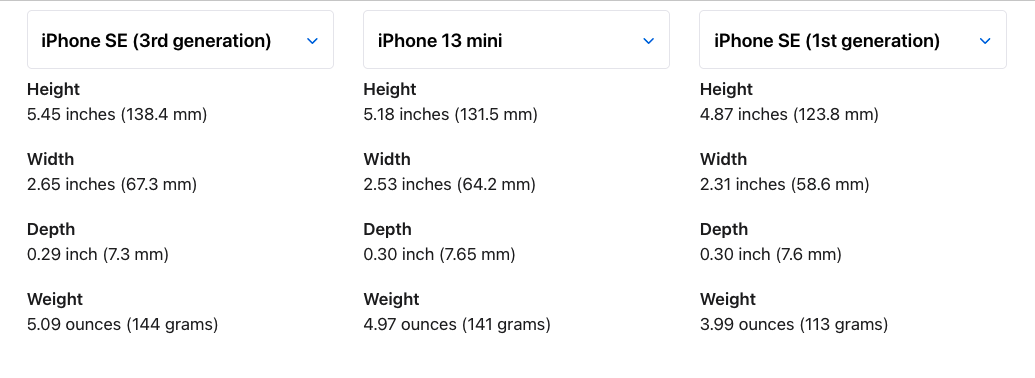
Task: Open the iPhone SE (1st generation) dropdown
Action: tap(853, 40)
